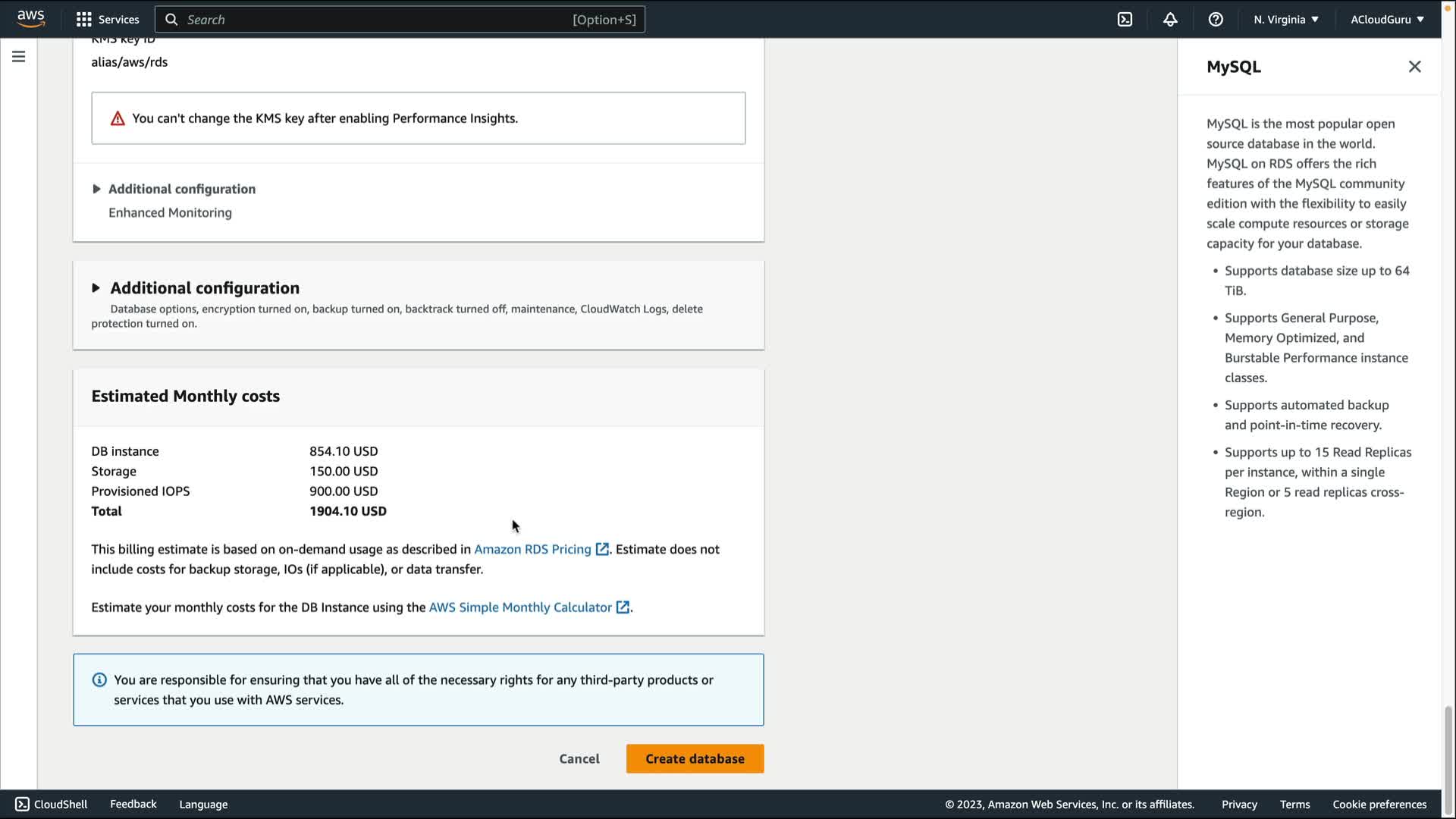Click the external link icon beside AWS Simple Monthly Calculator

pos(623,607)
